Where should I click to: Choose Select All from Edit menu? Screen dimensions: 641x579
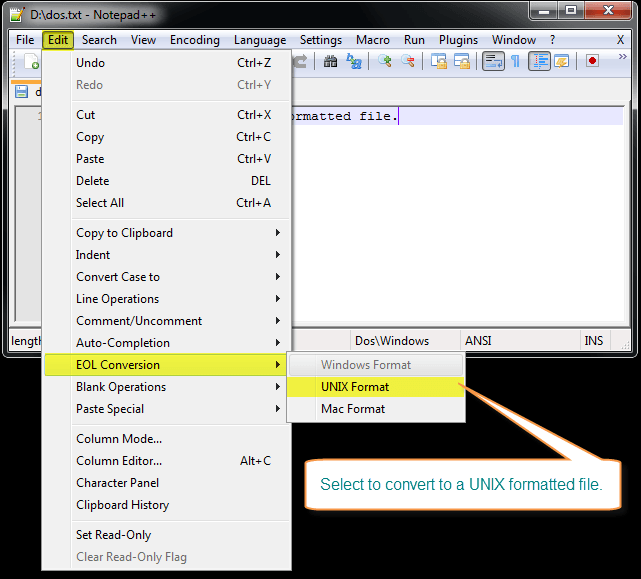pos(168,203)
